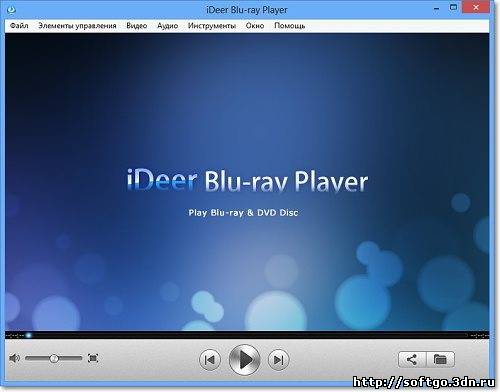Open the Инструменты menu

212,26
